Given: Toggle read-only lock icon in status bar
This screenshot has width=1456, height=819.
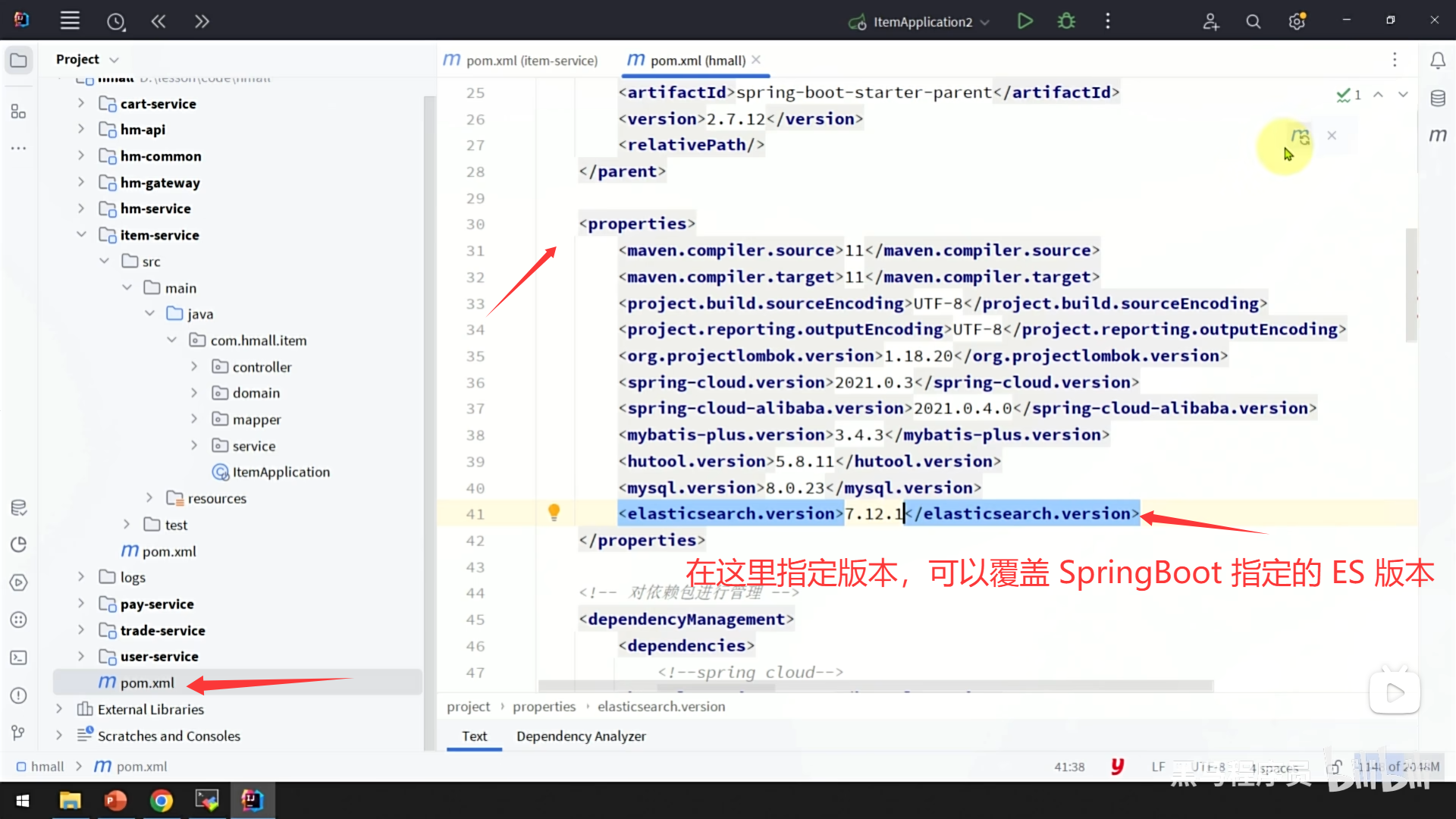Looking at the screenshot, I should (x=1335, y=767).
